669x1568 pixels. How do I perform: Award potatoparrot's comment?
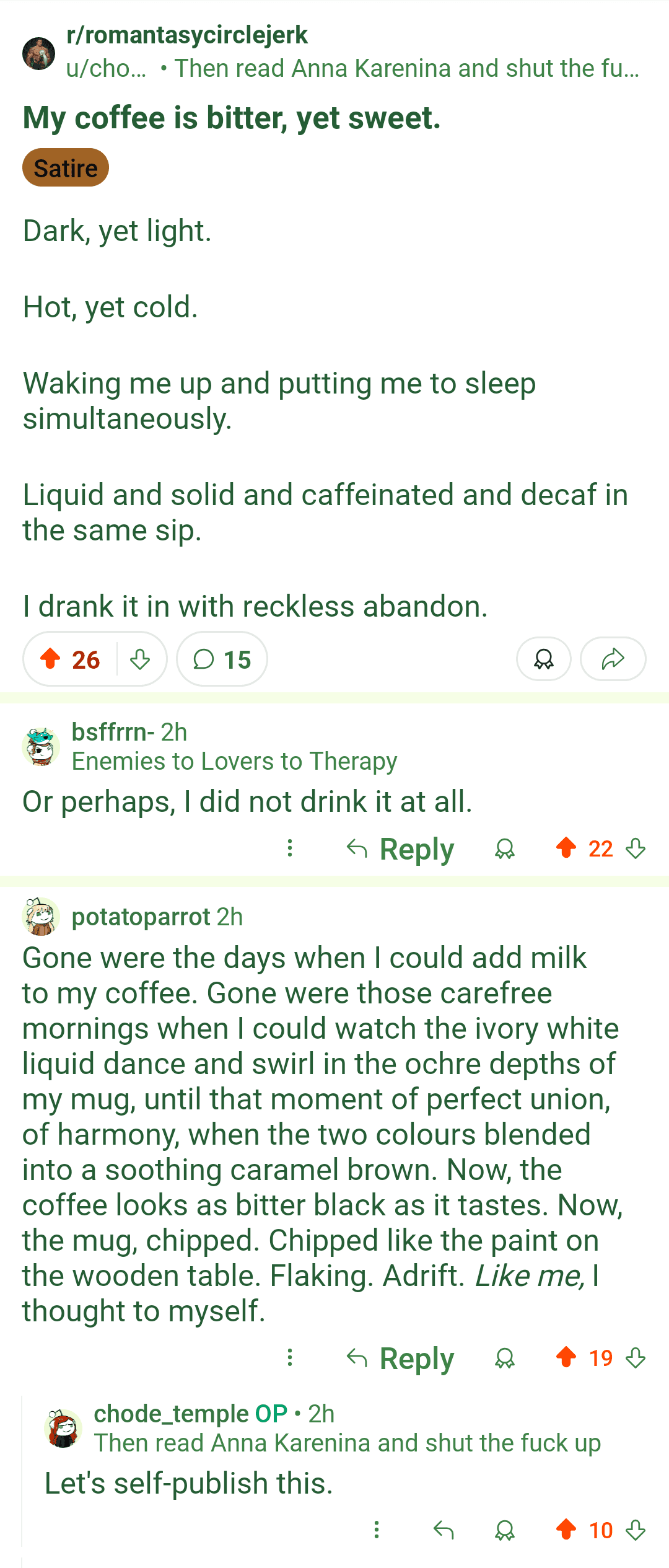point(505,1359)
